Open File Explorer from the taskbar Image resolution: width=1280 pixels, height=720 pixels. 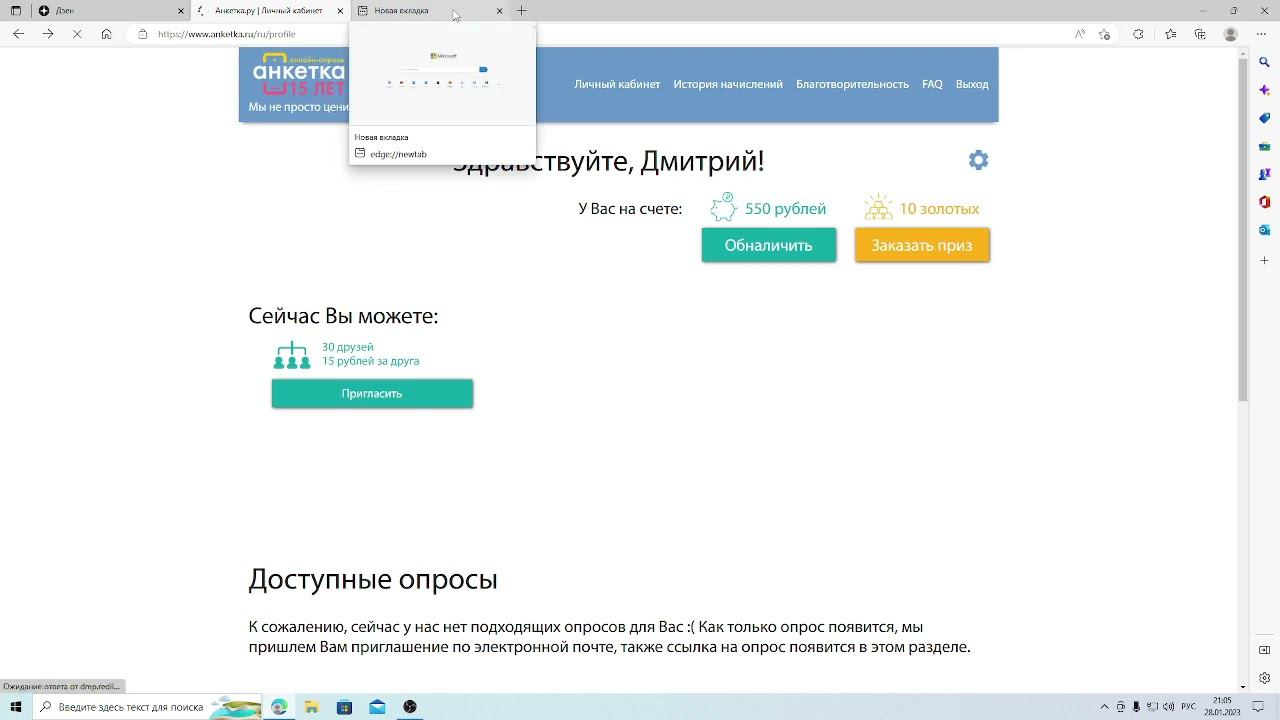click(x=312, y=707)
